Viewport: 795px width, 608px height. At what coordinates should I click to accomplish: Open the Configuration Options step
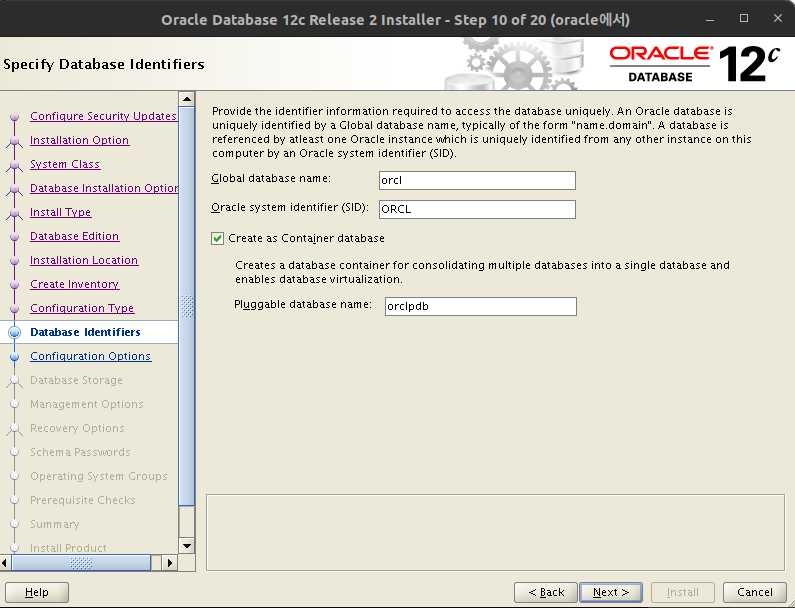(x=90, y=356)
